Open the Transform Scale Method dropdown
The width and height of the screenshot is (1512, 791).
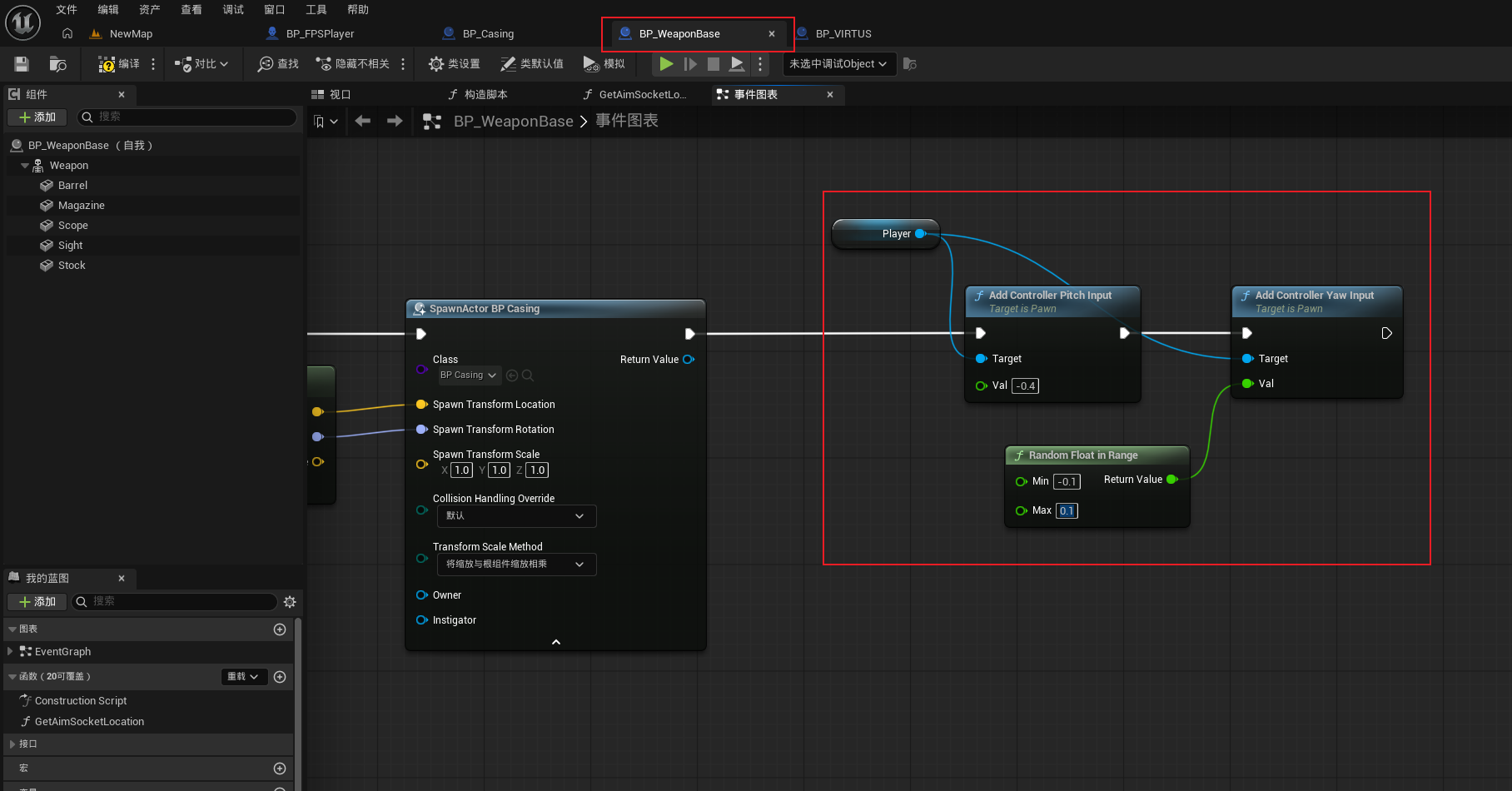click(x=516, y=565)
